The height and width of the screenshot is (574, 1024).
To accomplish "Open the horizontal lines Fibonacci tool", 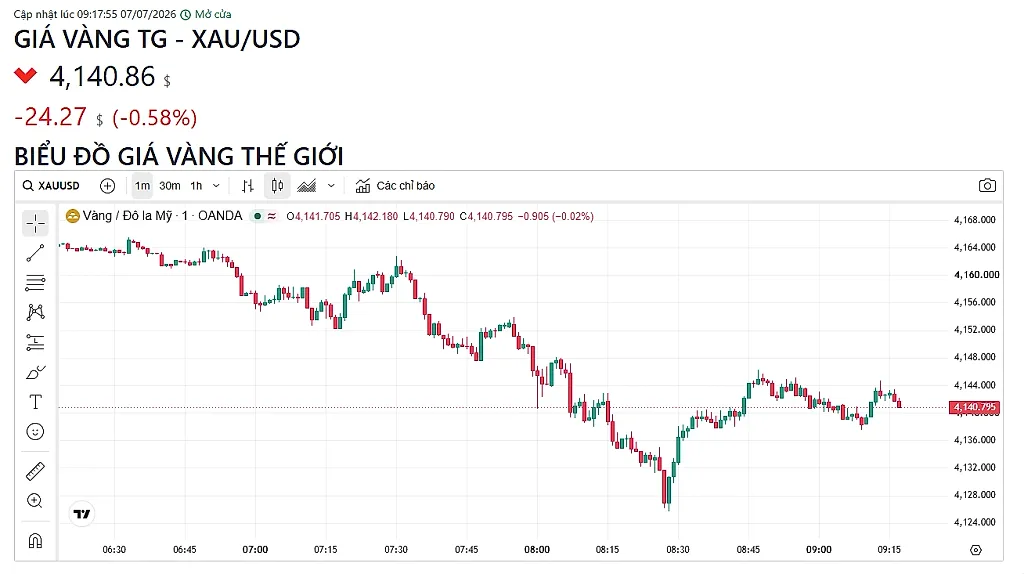I will click(x=35, y=282).
